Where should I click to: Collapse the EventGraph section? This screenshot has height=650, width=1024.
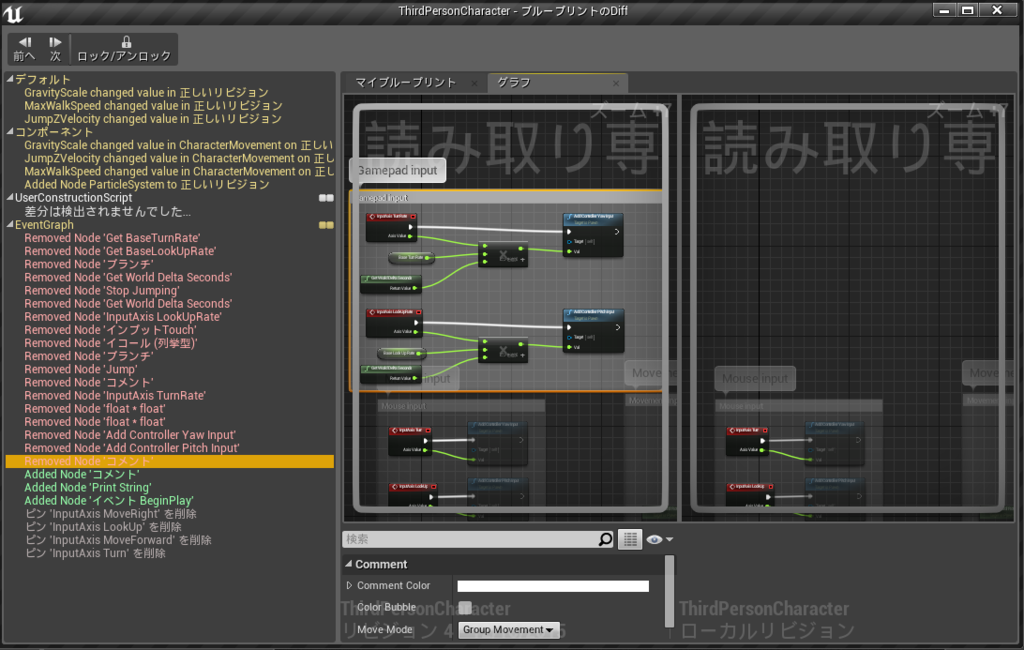(10, 224)
